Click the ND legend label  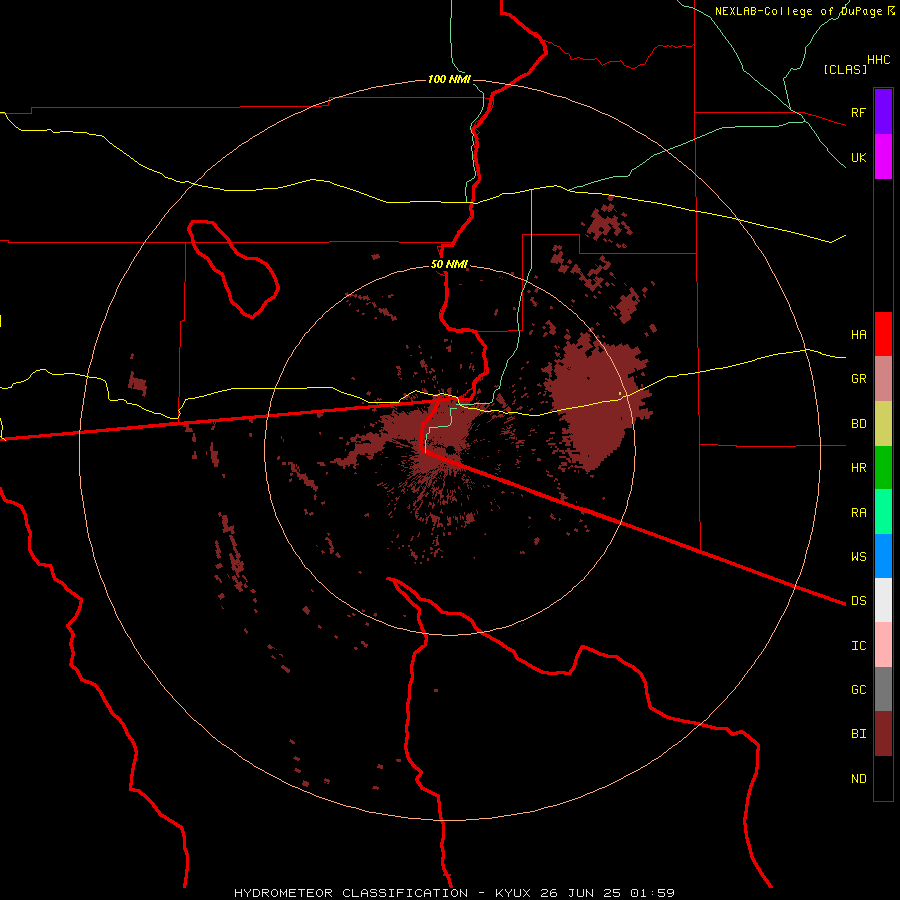(x=858, y=779)
